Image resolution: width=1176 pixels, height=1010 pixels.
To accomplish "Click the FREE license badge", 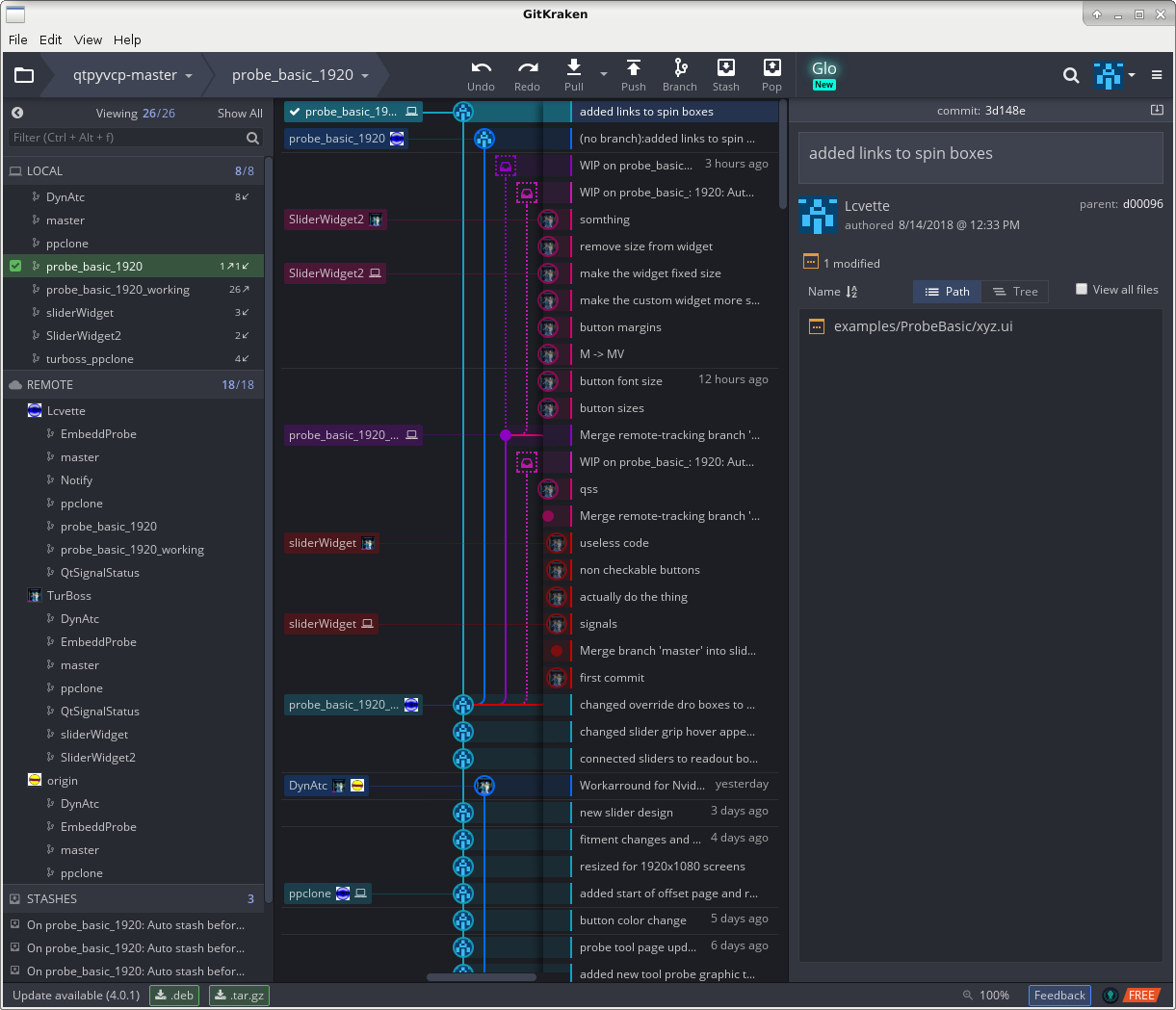I will point(1141,996).
